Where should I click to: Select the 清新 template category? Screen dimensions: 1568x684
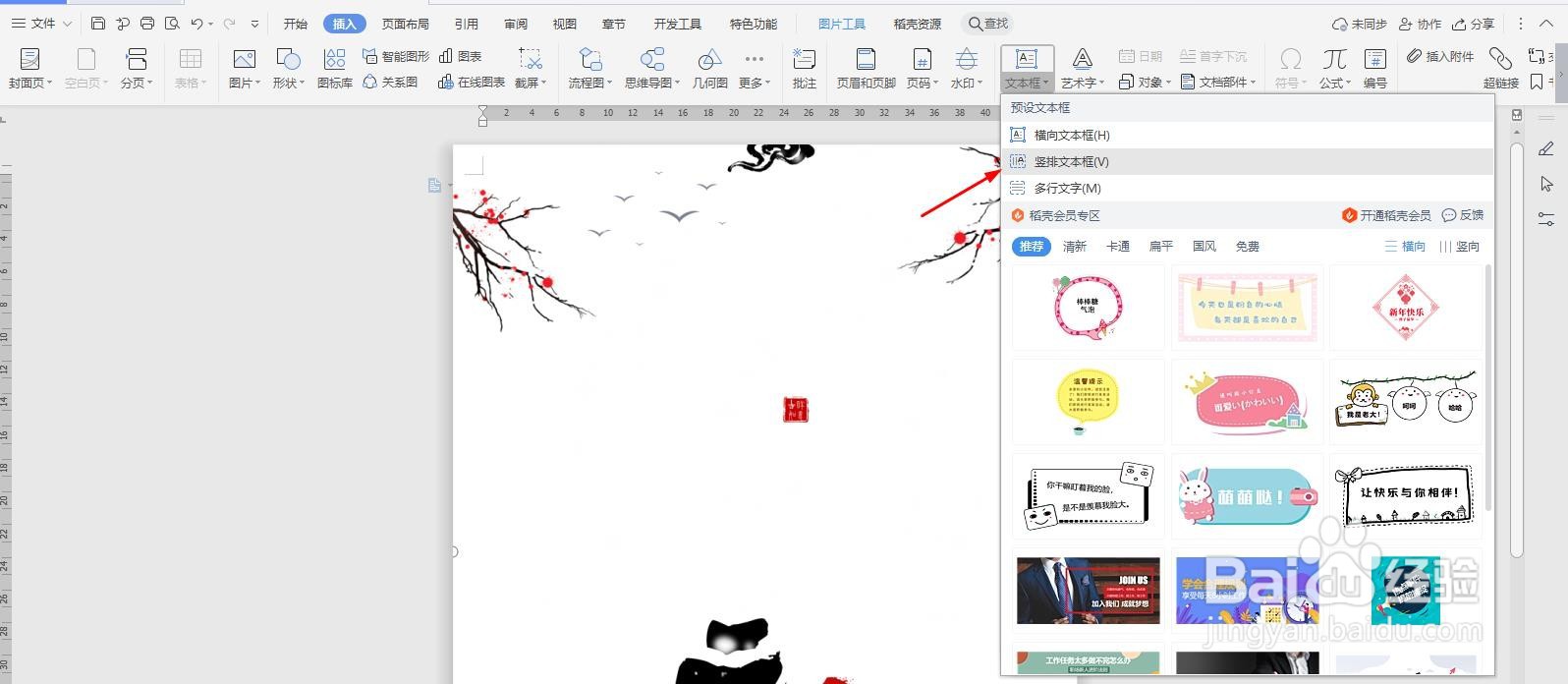coord(1075,247)
